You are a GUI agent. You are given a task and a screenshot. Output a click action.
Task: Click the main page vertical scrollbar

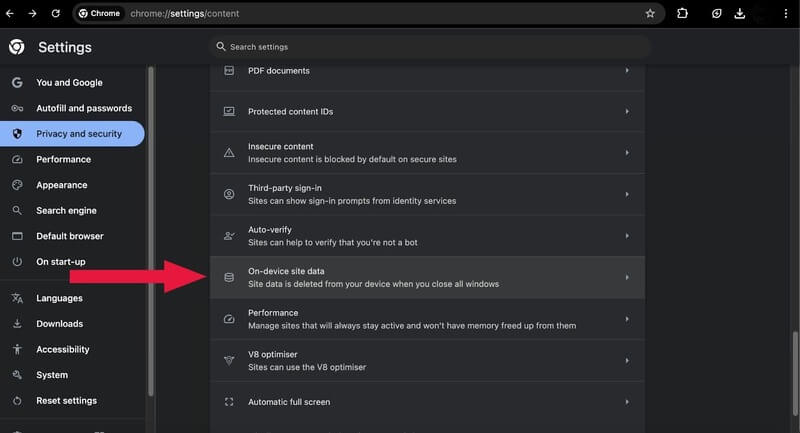(x=795, y=374)
